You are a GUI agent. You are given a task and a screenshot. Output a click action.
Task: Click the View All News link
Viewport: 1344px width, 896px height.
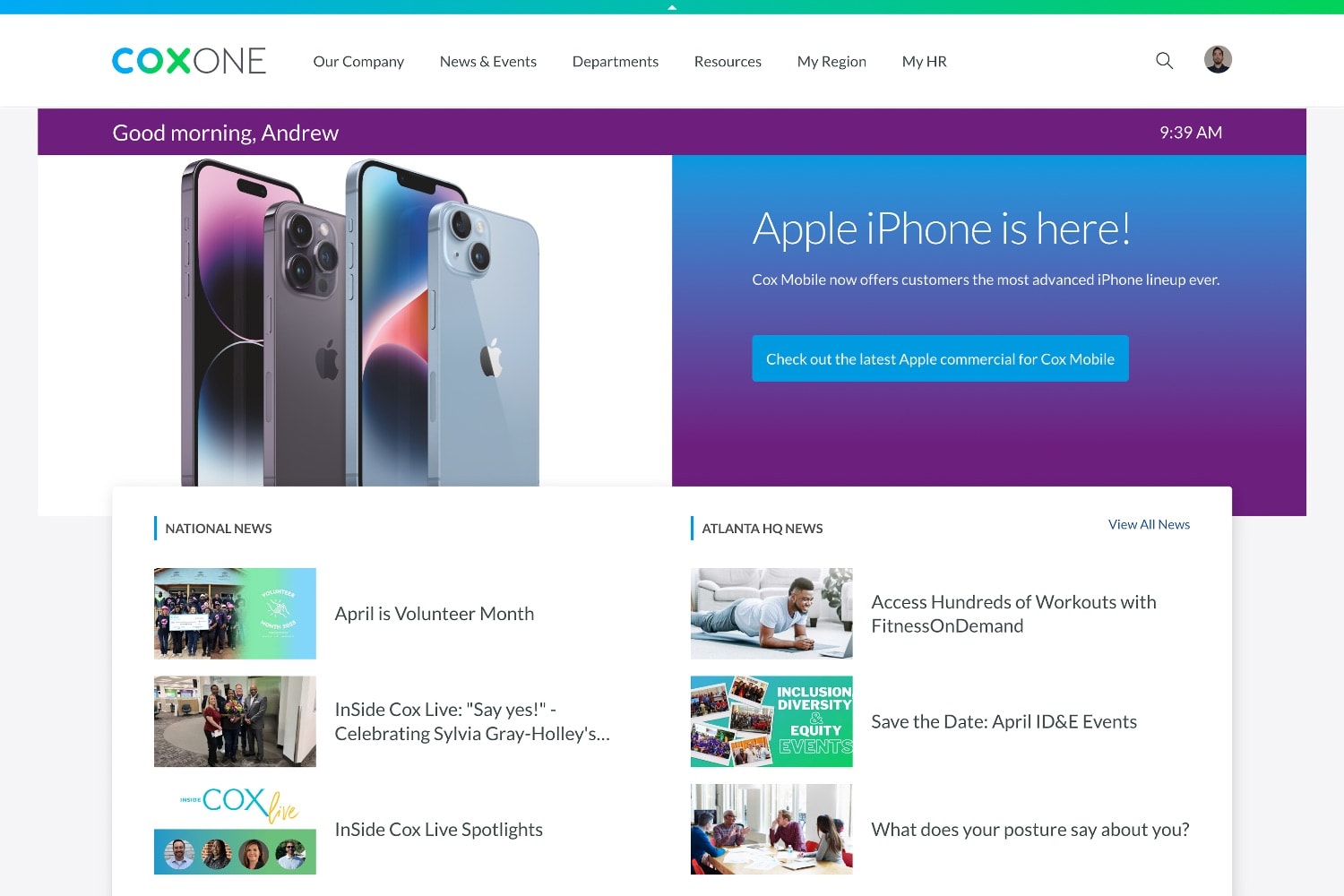pyautogui.click(x=1149, y=525)
